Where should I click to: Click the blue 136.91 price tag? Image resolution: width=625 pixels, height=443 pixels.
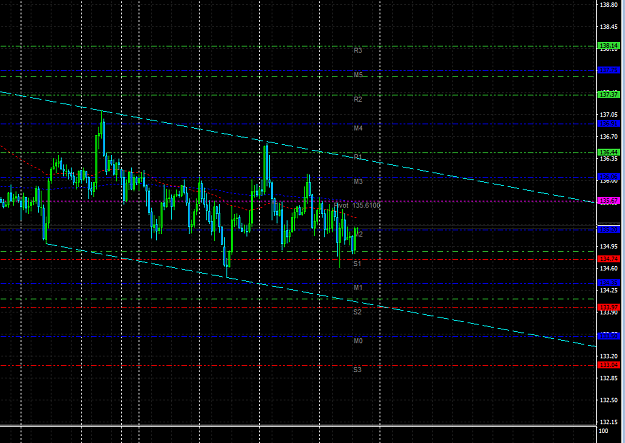tap(609, 124)
